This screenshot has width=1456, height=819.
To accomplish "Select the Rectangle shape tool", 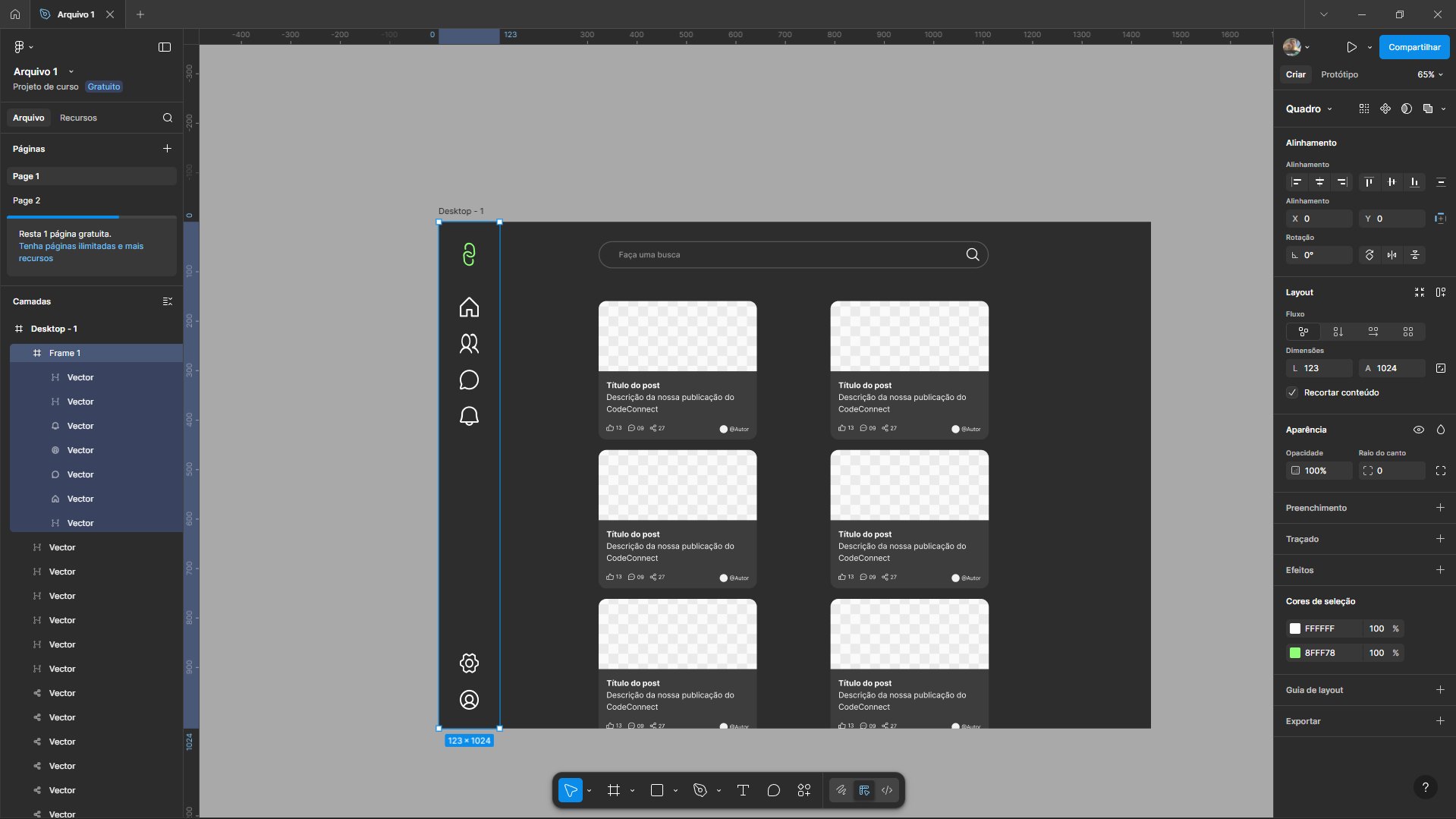I will [x=657, y=790].
